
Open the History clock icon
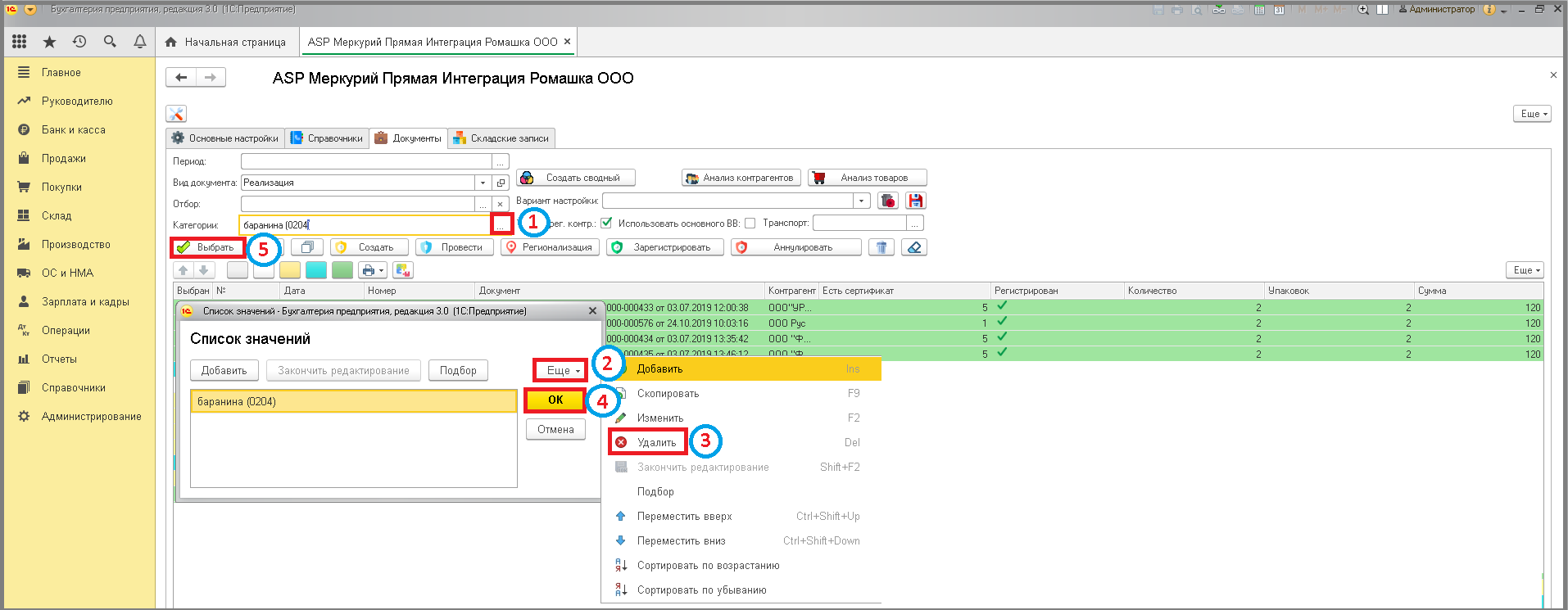(x=79, y=41)
